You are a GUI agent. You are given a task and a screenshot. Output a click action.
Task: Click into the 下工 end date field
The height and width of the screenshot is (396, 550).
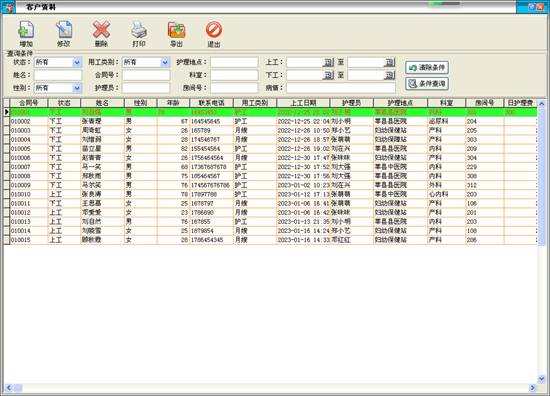tap(366, 75)
